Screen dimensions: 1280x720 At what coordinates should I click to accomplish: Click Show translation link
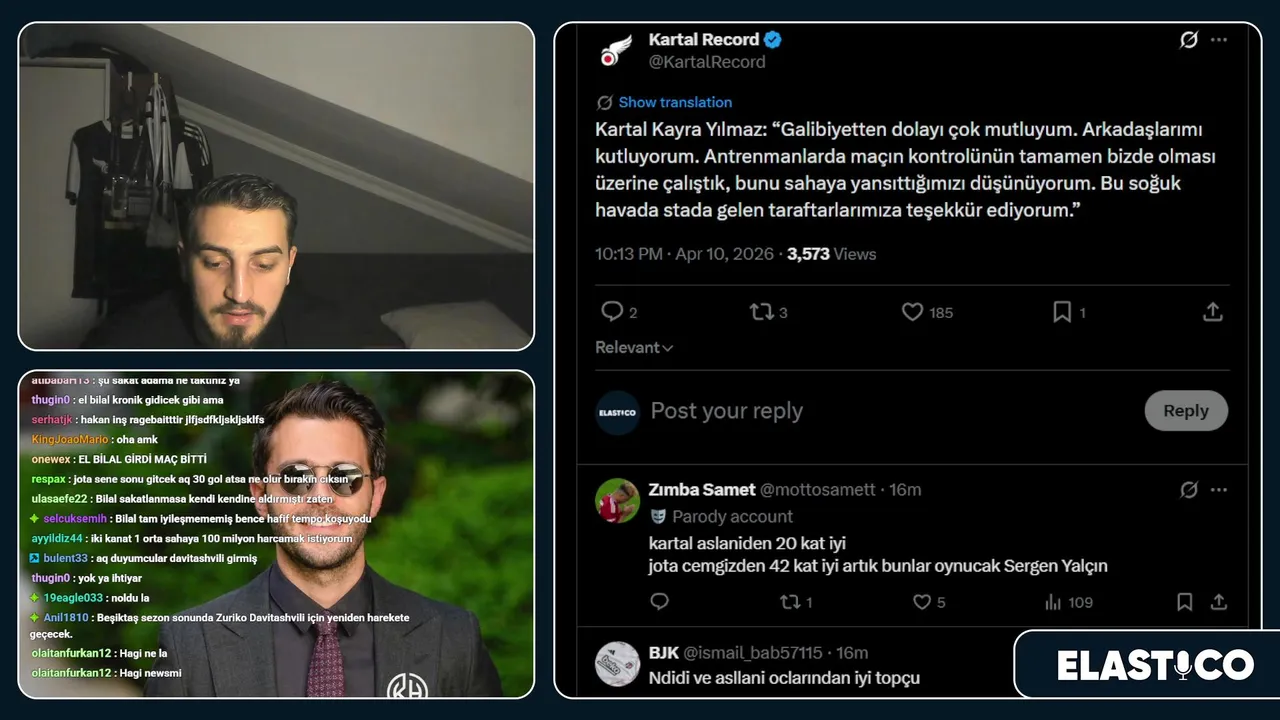click(675, 102)
